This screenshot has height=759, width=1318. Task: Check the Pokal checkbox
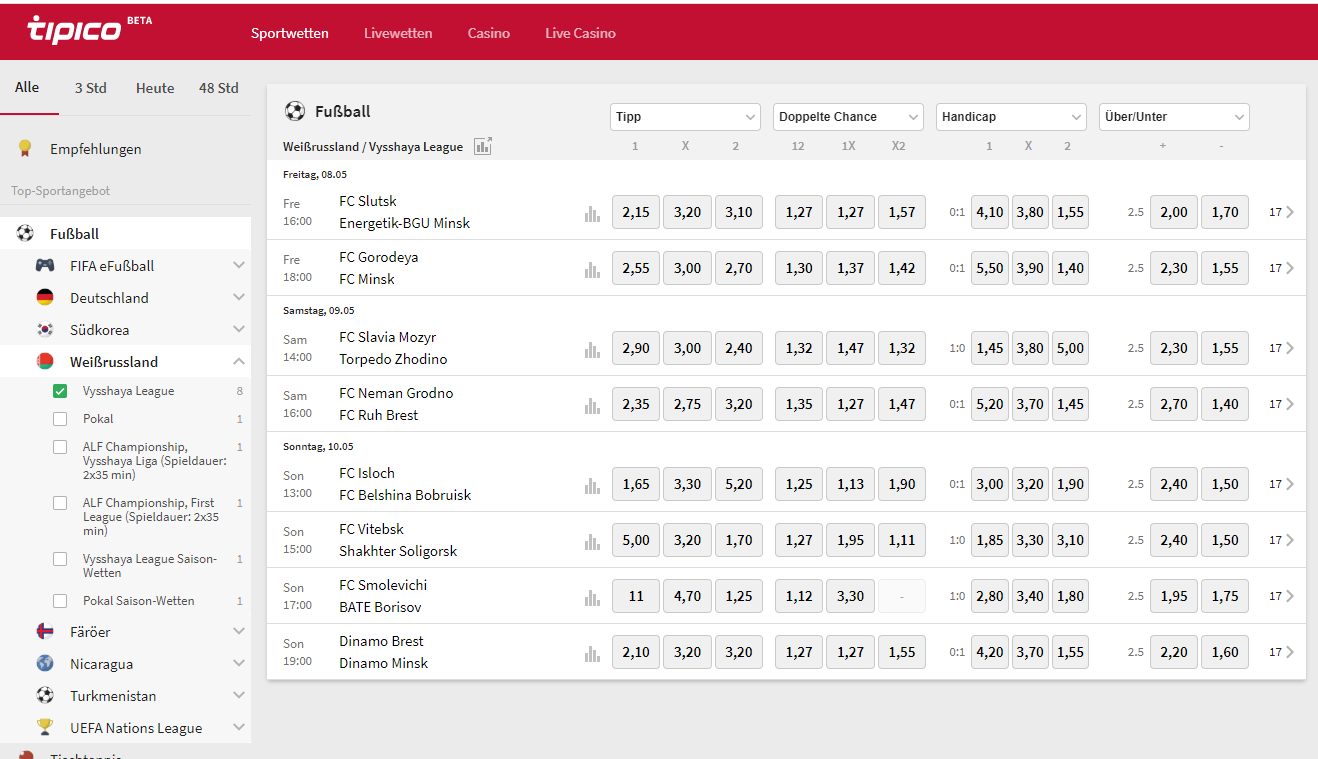pyautogui.click(x=60, y=419)
